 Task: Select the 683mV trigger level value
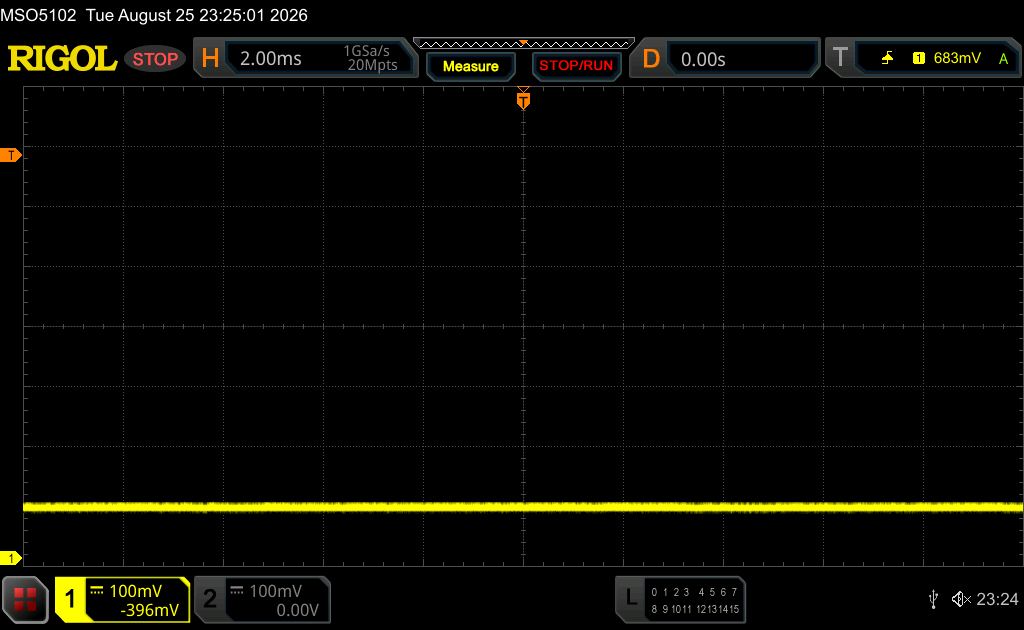coord(957,58)
